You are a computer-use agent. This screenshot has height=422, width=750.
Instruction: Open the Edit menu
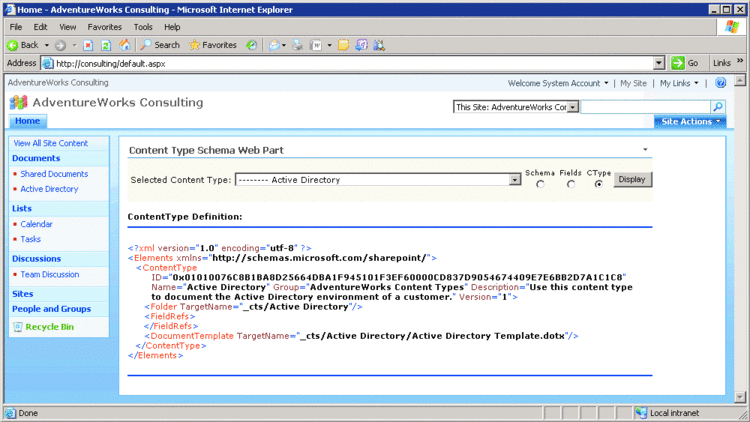(40, 27)
